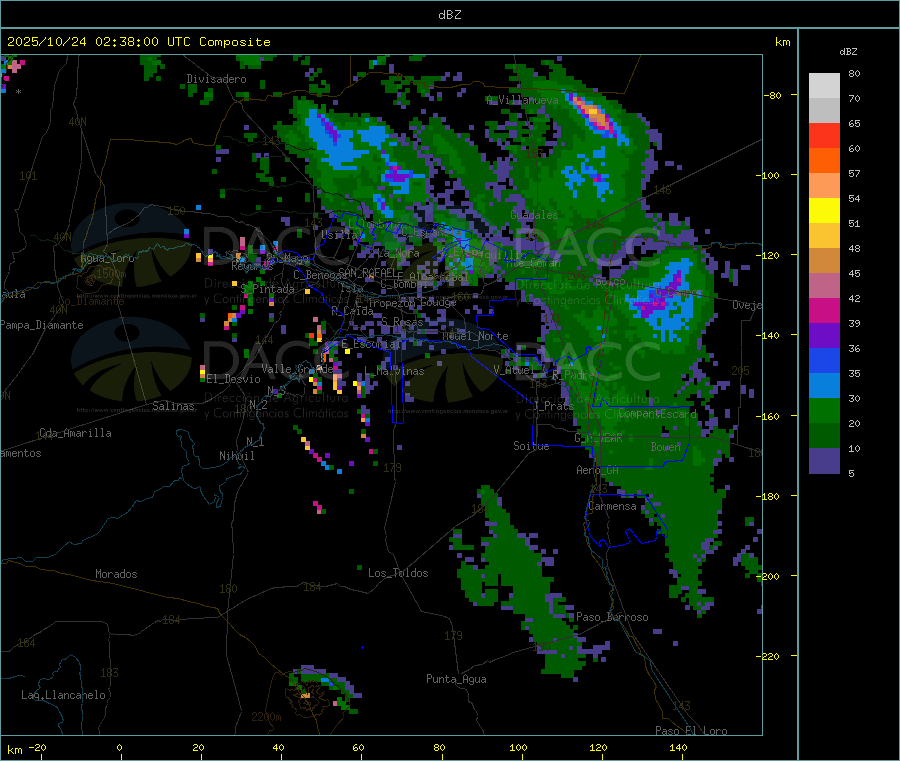Click the Punta_Agua location label
The height and width of the screenshot is (761, 900).
pos(456,679)
